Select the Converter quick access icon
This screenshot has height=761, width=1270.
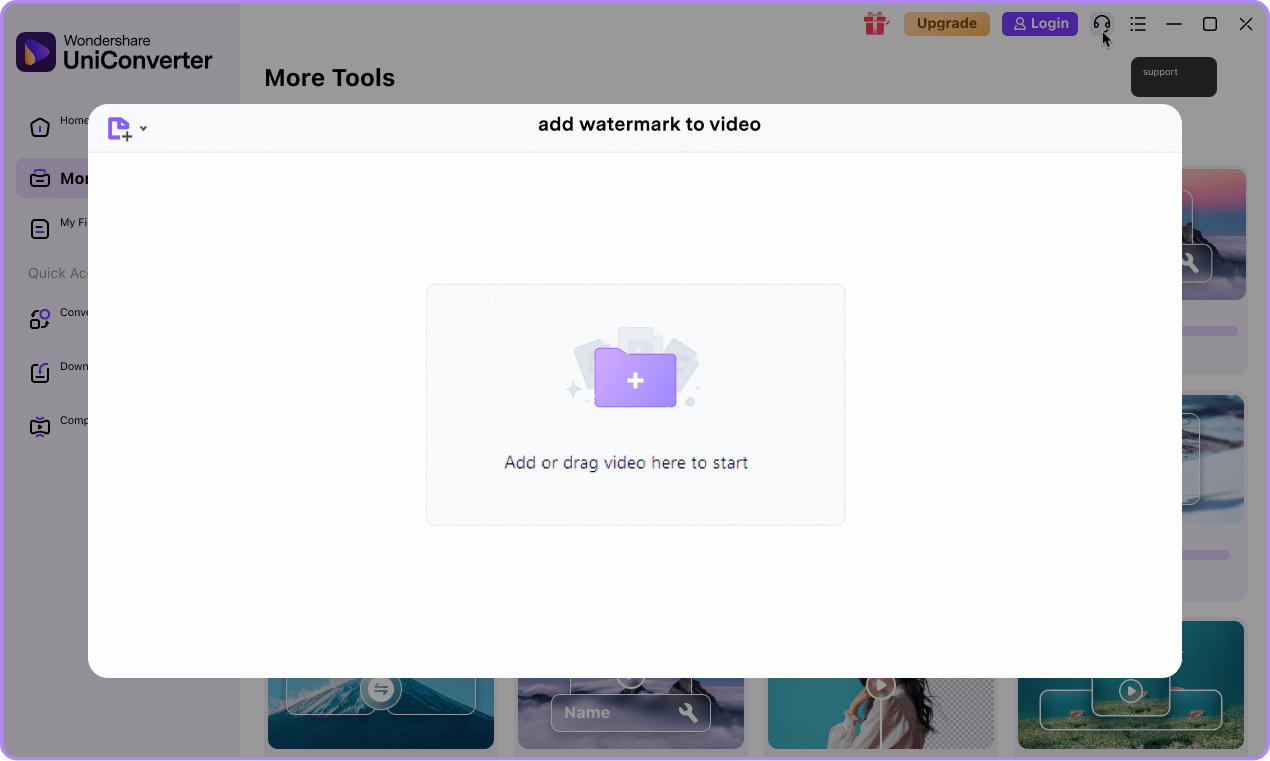pos(40,318)
